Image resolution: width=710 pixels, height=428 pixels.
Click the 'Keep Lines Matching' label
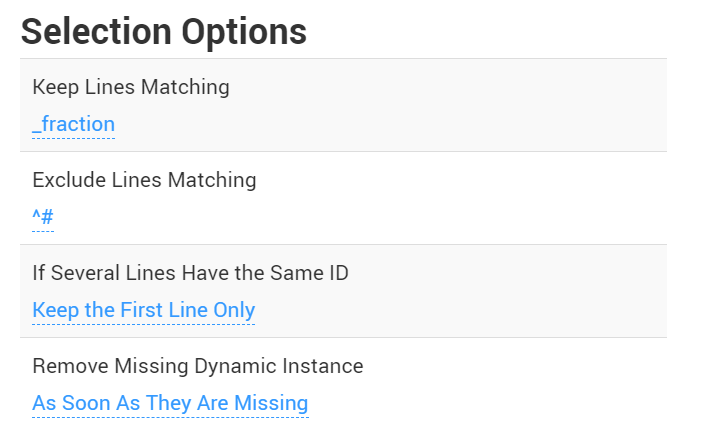coord(131,87)
